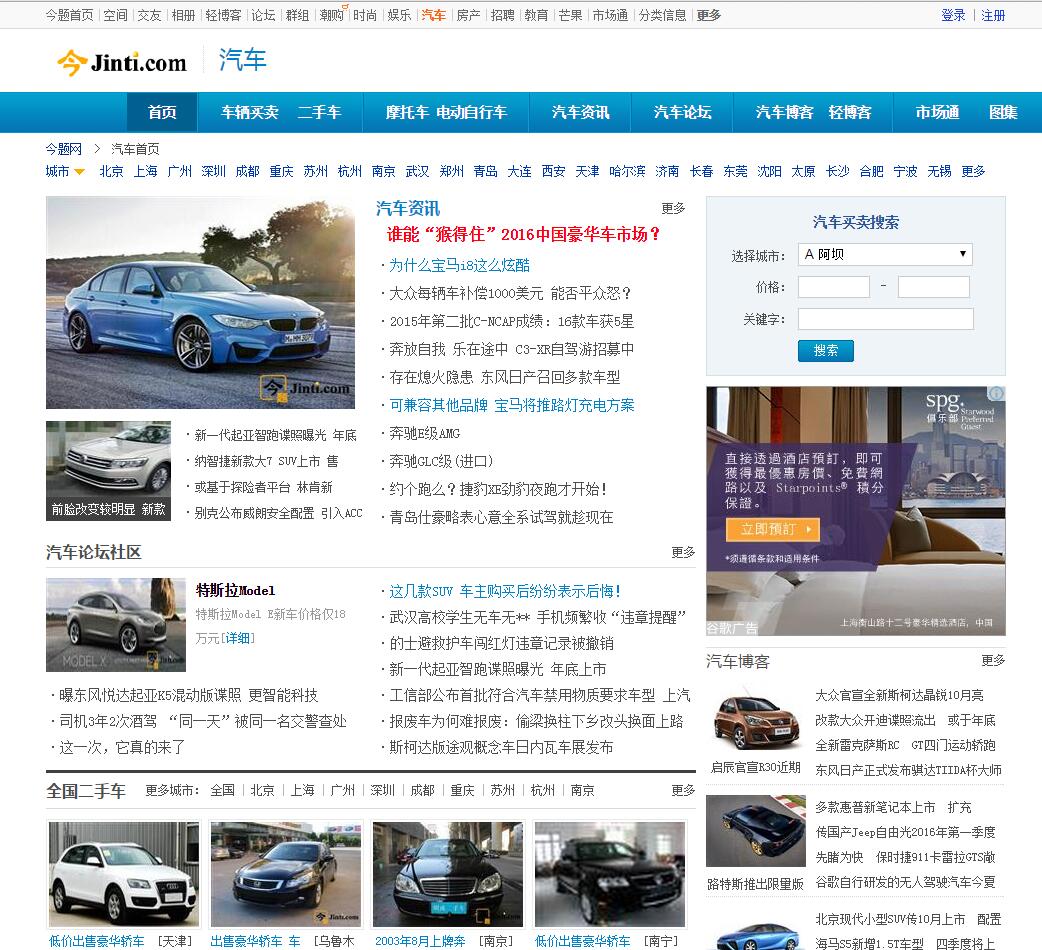Image resolution: width=1042 pixels, height=950 pixels.
Task: Open 分类信息 in the top bar
Action: pos(663,15)
